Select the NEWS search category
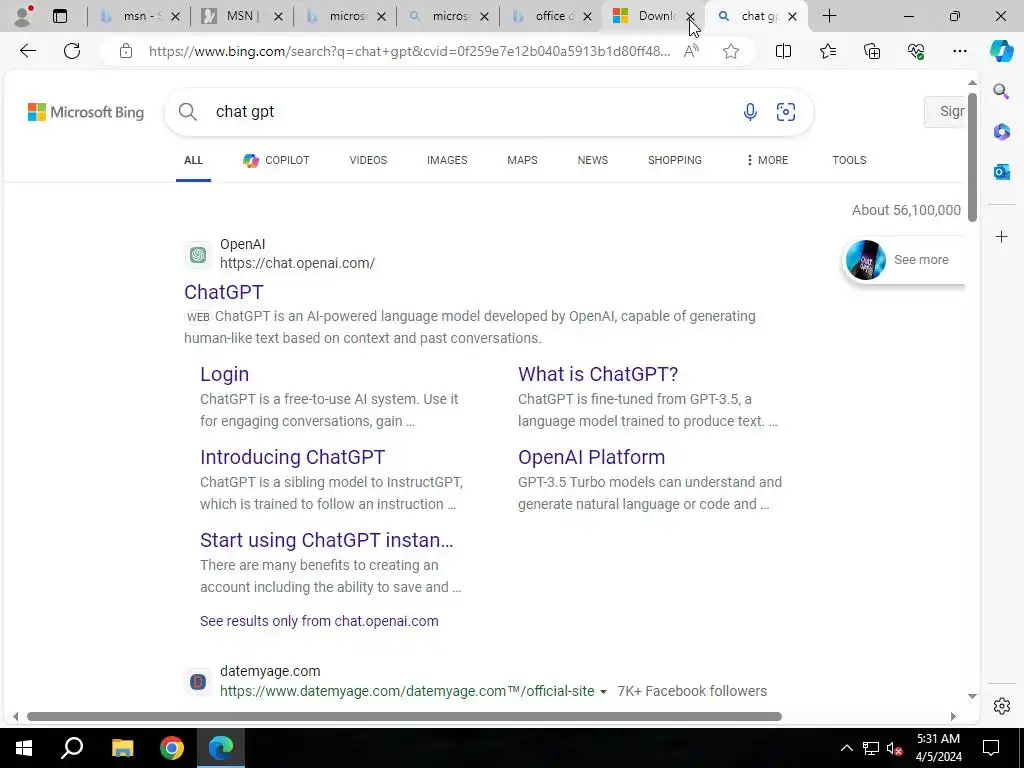The height and width of the screenshot is (768, 1024). click(x=592, y=160)
